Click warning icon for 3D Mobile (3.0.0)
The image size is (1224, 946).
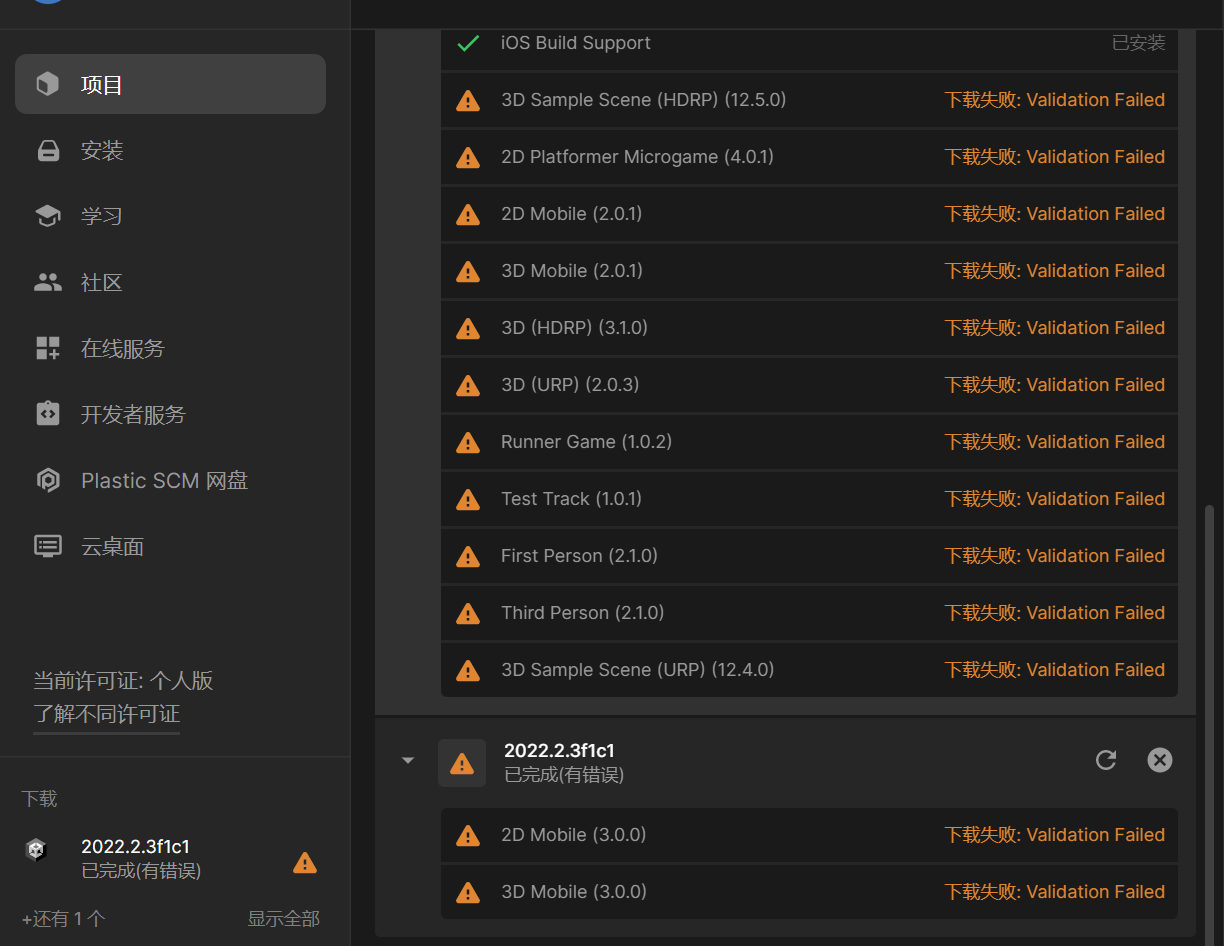click(x=467, y=892)
